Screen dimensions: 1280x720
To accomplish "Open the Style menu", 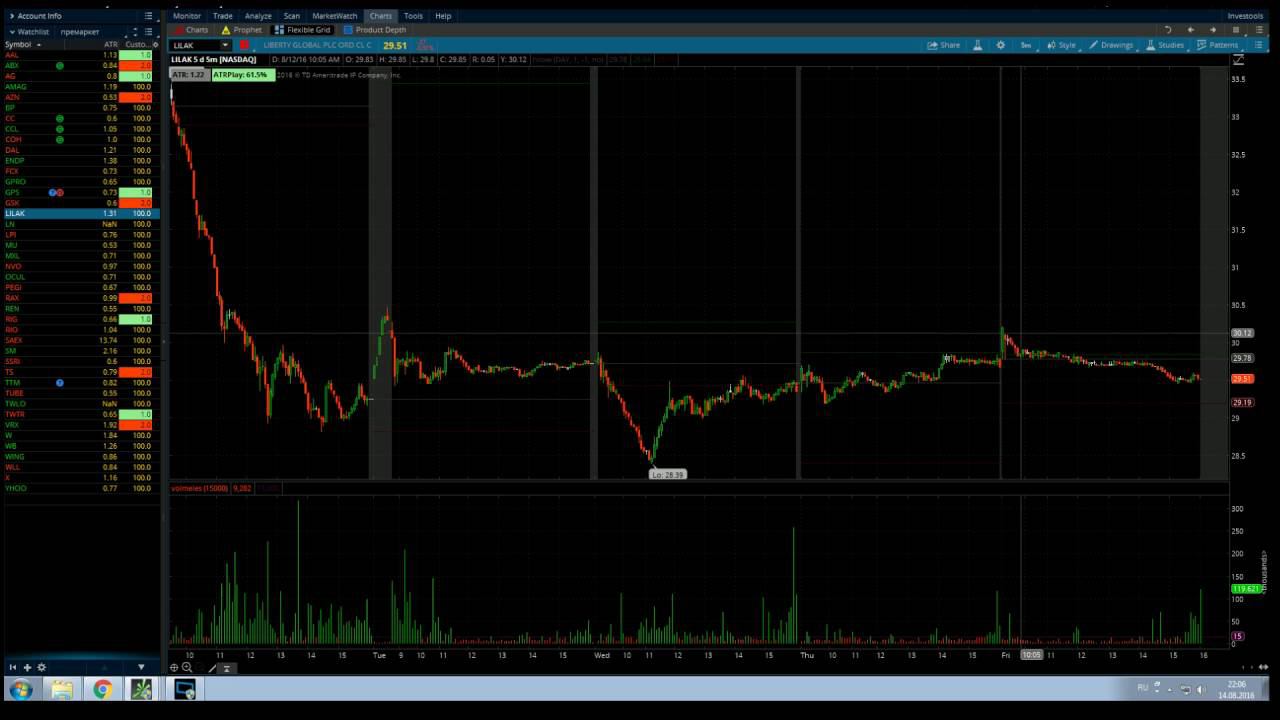I will (1061, 45).
